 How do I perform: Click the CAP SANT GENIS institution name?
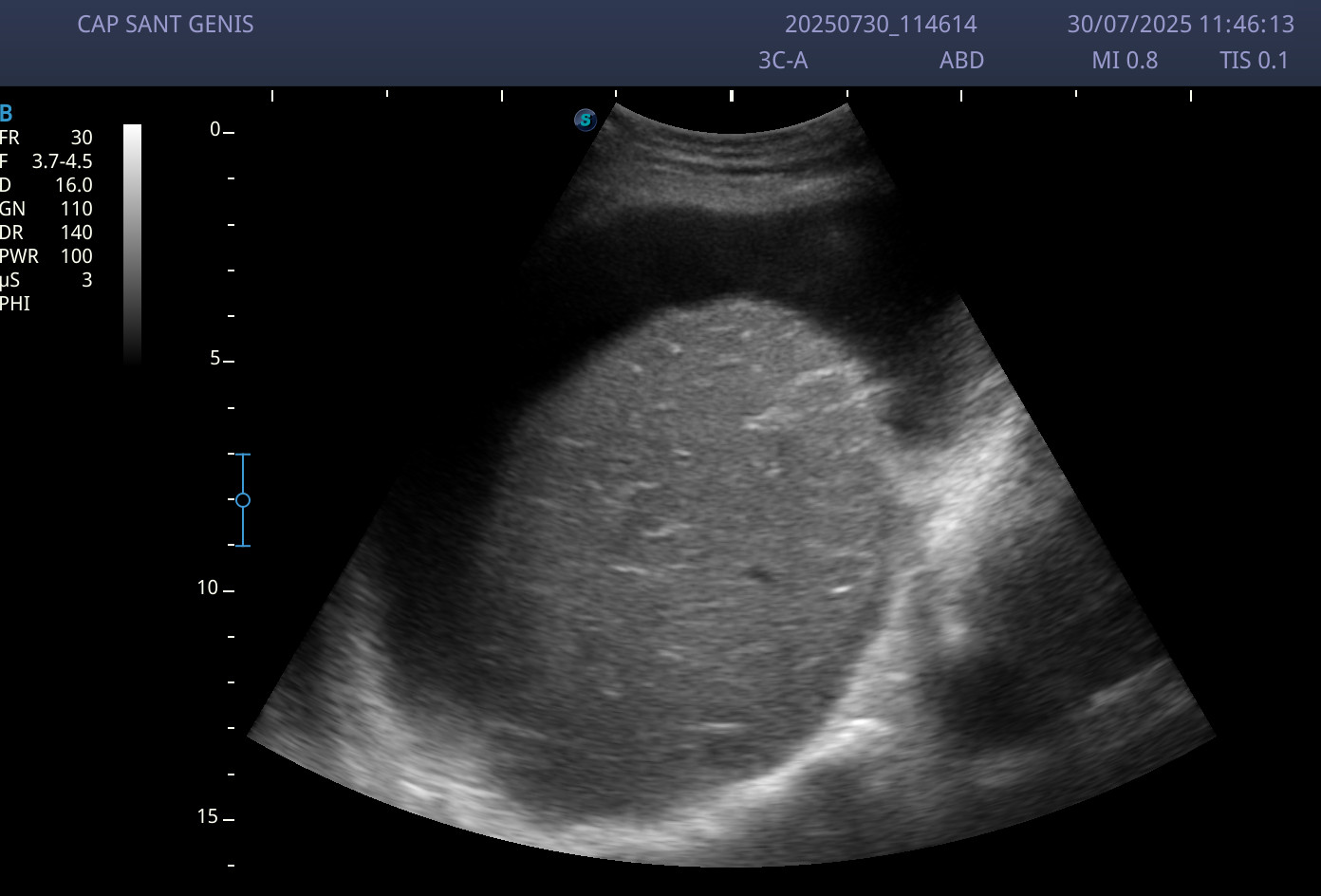[x=165, y=25]
